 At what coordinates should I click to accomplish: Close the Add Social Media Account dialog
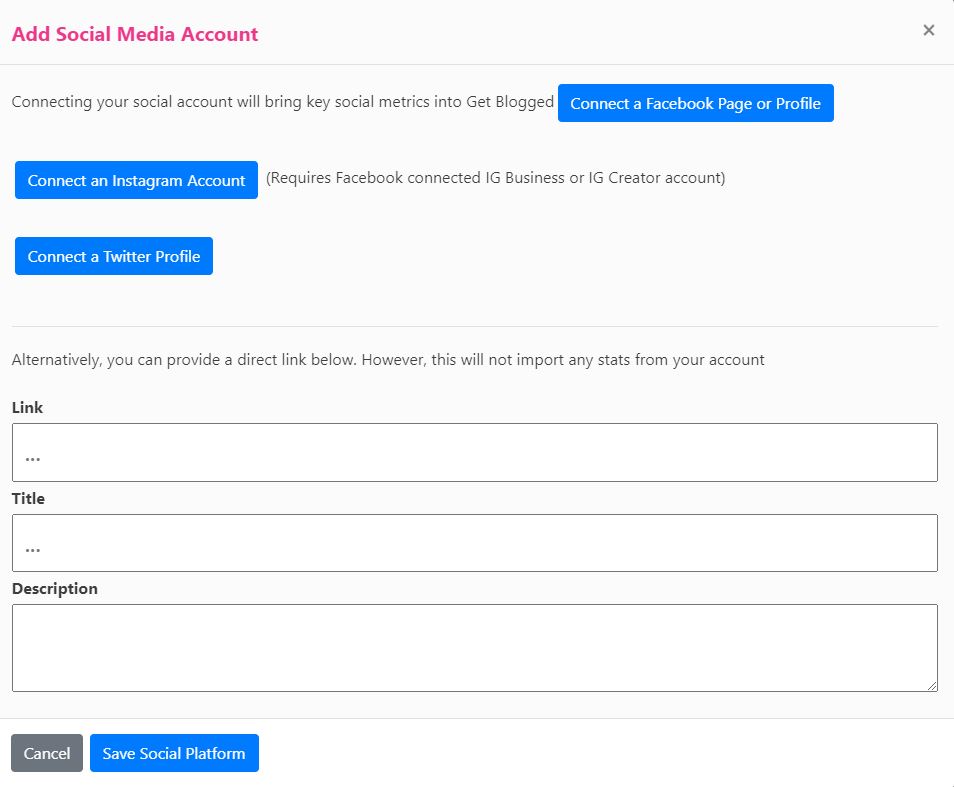[x=928, y=30]
